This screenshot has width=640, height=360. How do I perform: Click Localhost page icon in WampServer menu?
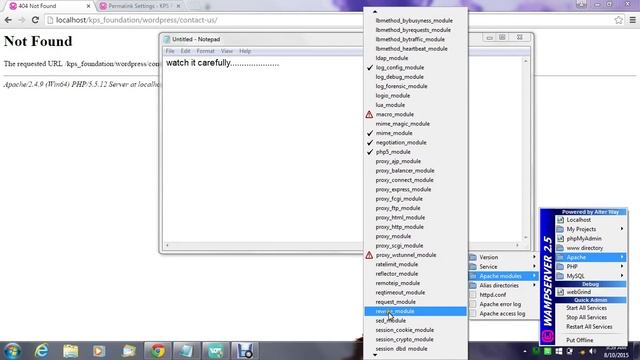click(560, 220)
